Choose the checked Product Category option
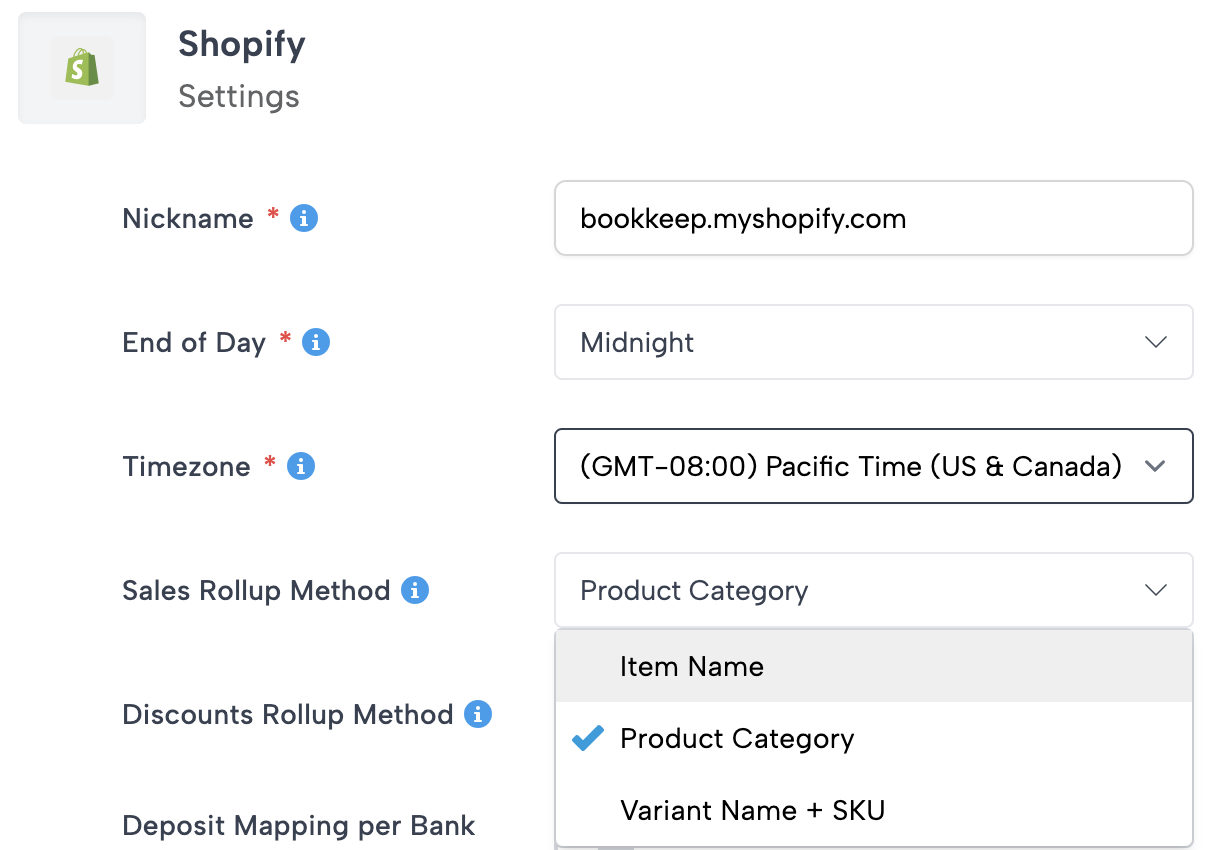Image resolution: width=1222 pixels, height=850 pixels. (x=737, y=738)
